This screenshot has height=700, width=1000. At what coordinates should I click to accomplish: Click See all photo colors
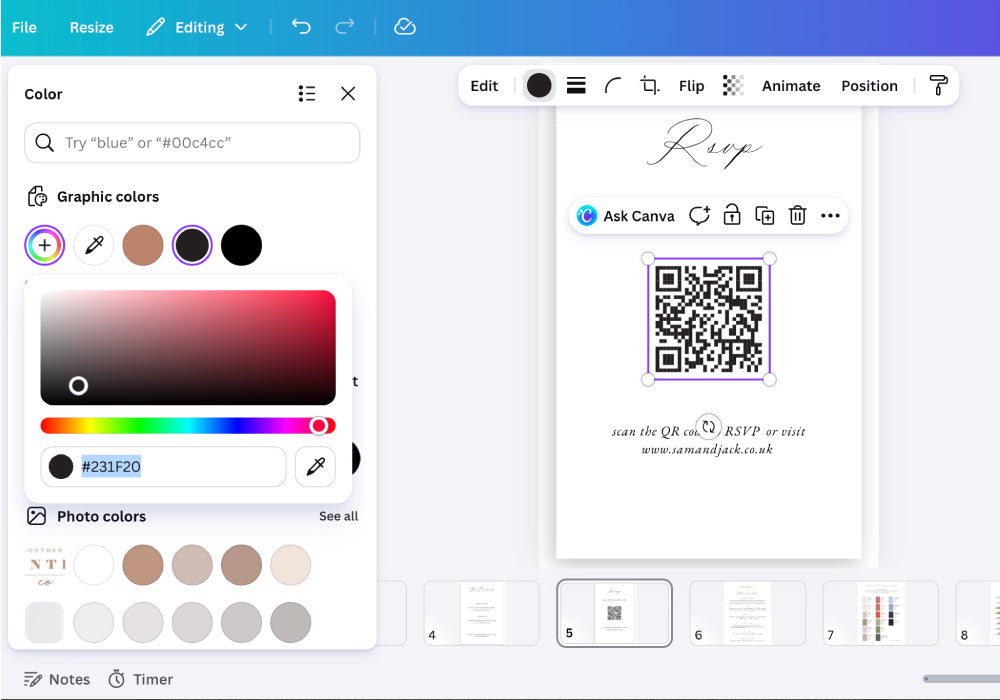(x=338, y=516)
